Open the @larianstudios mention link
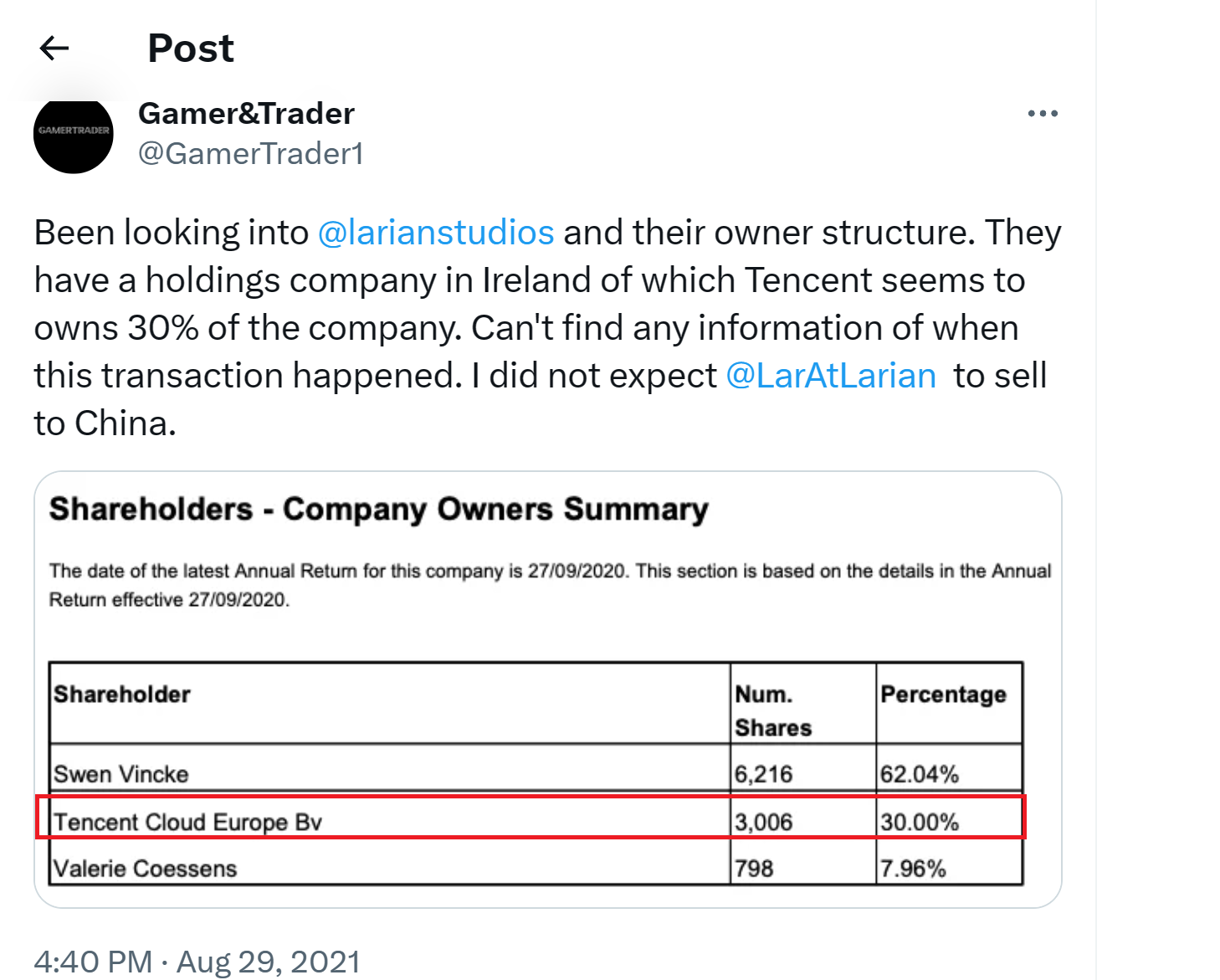1220x980 pixels. click(x=436, y=233)
